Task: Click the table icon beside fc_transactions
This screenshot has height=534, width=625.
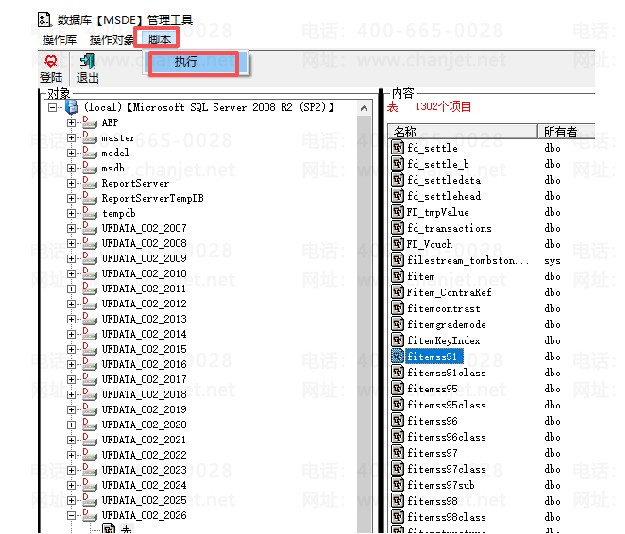Action: pyautogui.click(x=397, y=228)
